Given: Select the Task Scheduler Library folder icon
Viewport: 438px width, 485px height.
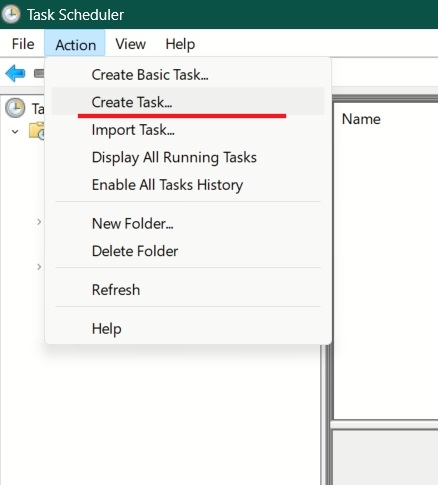Looking at the screenshot, I should [x=37, y=130].
